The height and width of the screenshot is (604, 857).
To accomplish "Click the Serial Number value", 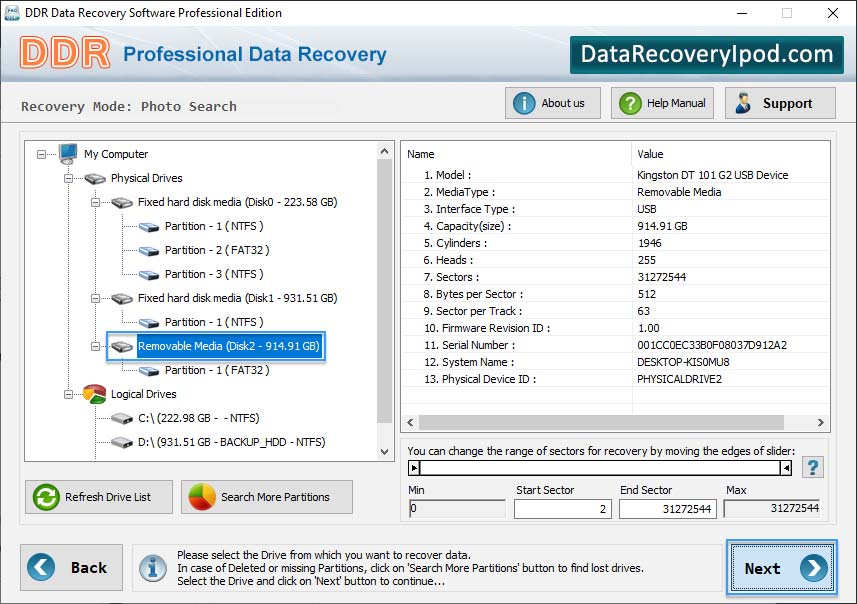I will click(x=712, y=345).
